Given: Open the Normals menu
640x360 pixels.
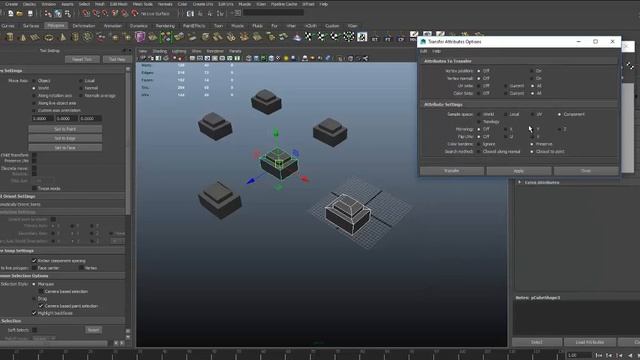Looking at the screenshot, I should [165, 4].
